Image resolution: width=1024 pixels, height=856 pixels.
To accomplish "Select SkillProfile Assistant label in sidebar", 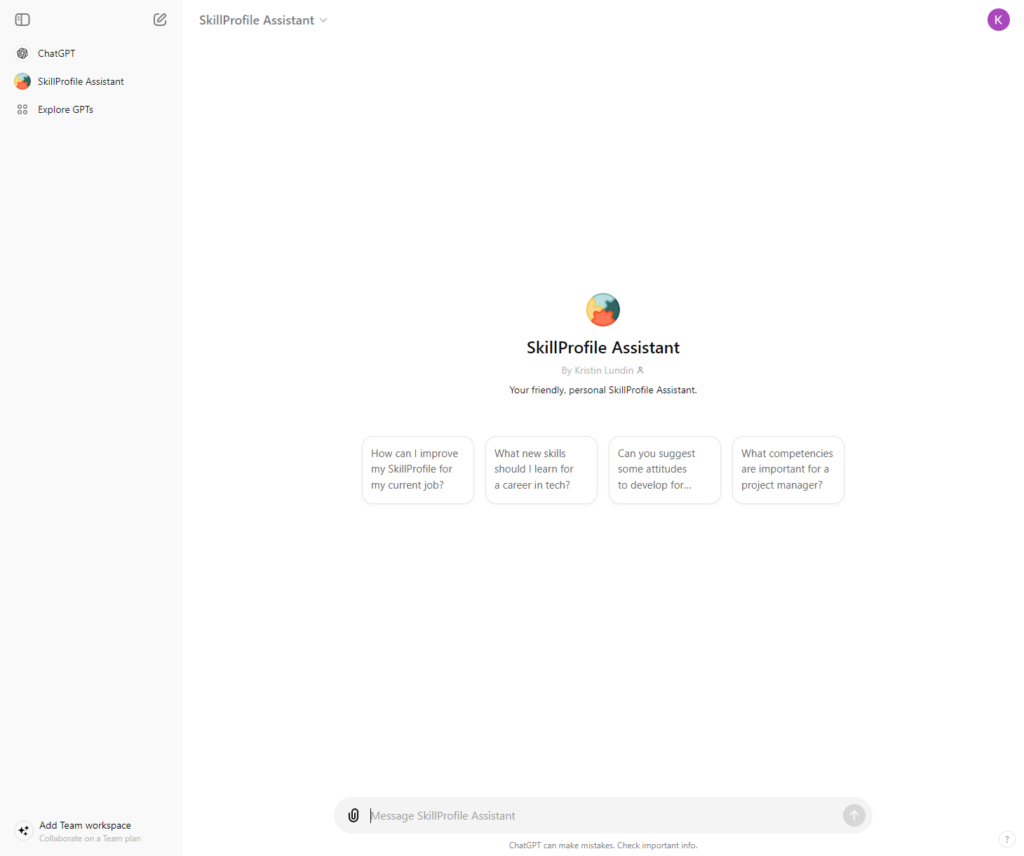I will (81, 81).
